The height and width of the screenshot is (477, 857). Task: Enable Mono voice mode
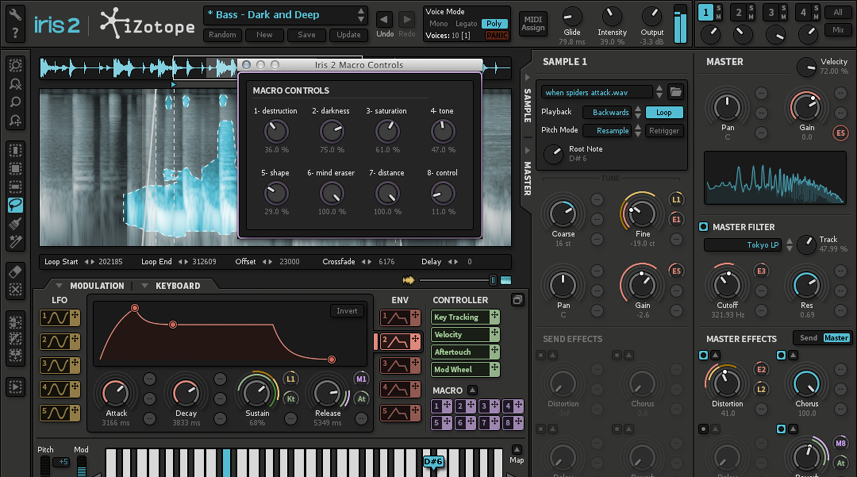point(438,23)
